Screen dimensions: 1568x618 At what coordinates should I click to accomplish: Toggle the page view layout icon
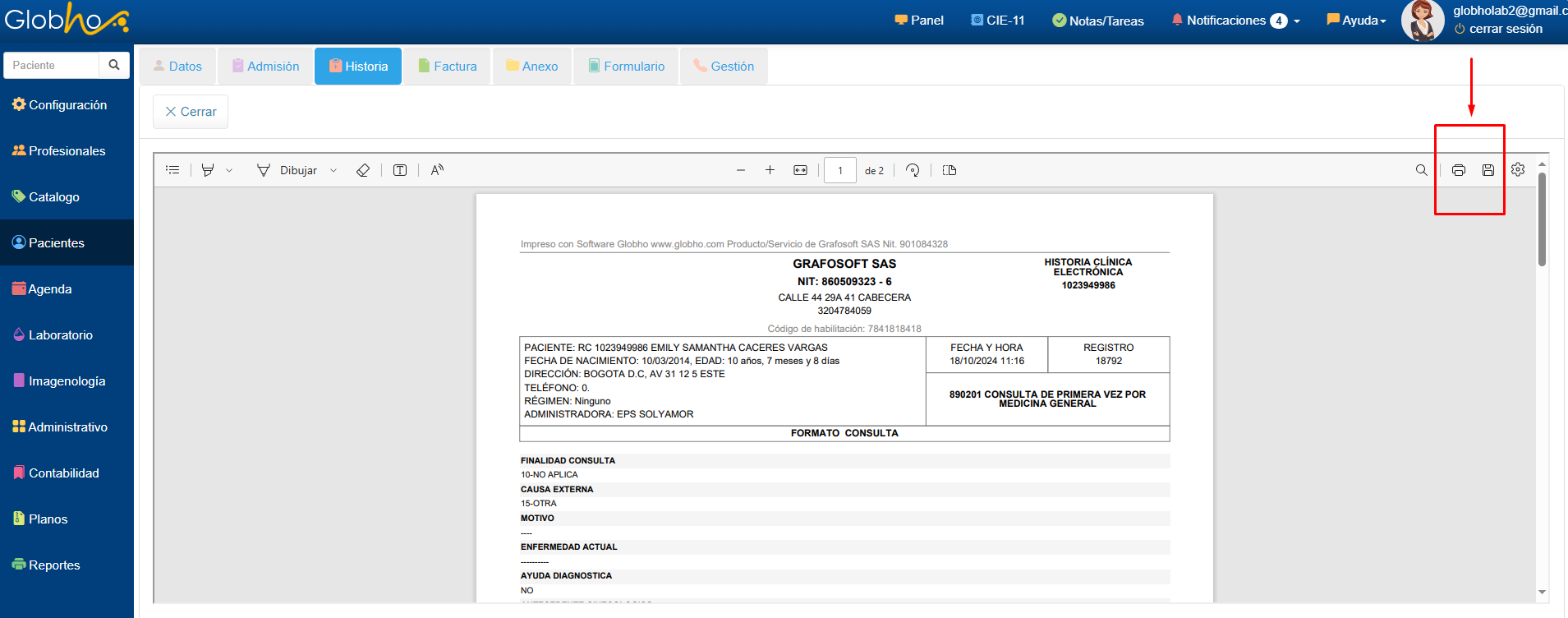pos(950,170)
